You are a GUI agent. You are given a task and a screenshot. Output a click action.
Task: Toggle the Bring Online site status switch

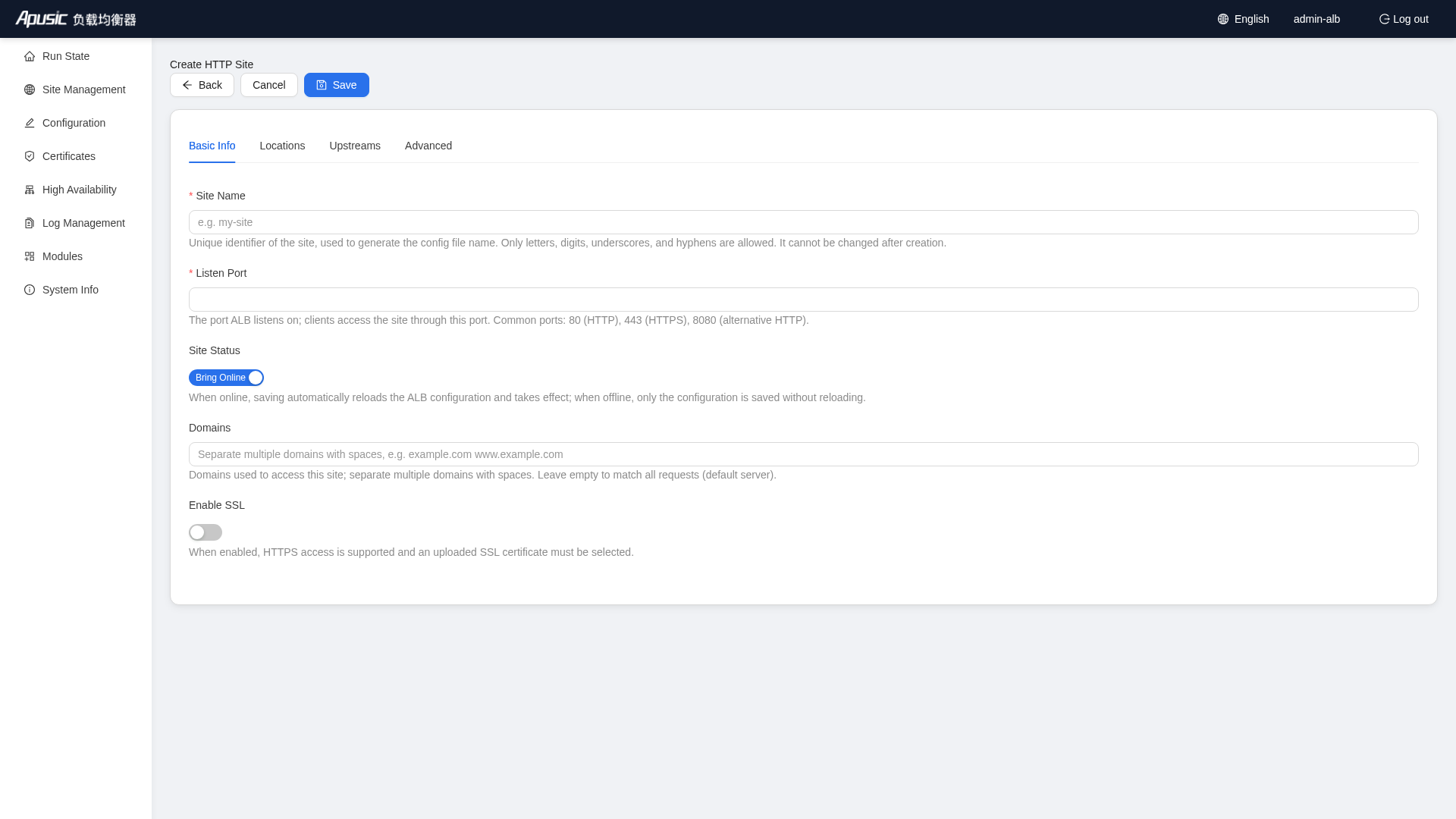(x=226, y=378)
